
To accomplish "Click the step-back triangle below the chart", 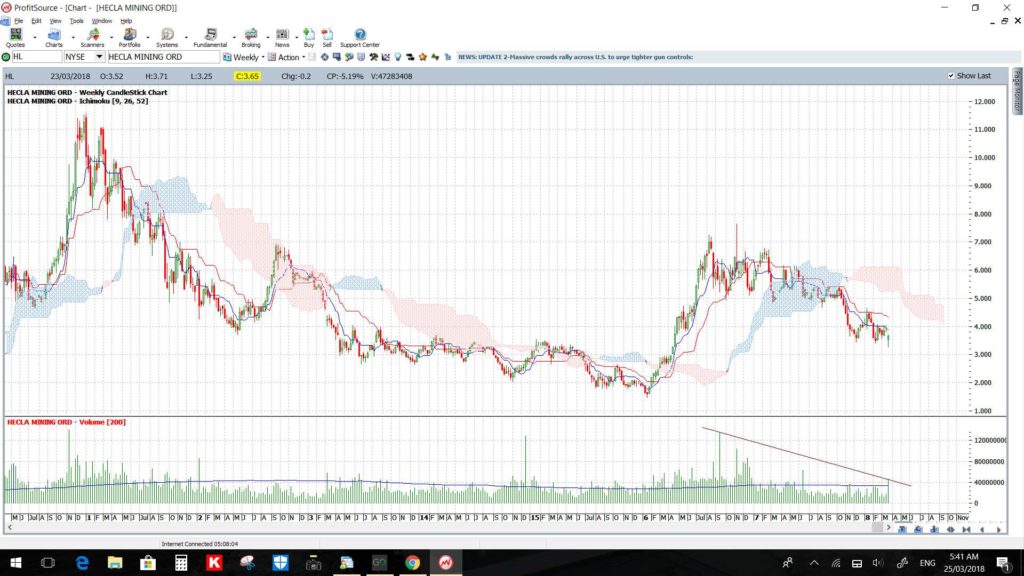I will (982, 530).
